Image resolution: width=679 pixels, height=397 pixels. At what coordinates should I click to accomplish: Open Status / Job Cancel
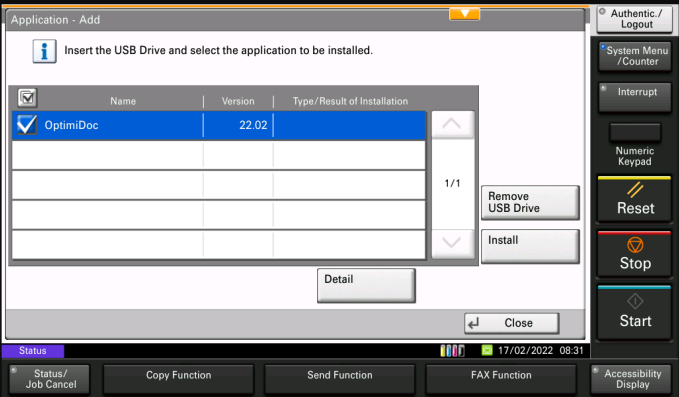(49, 379)
